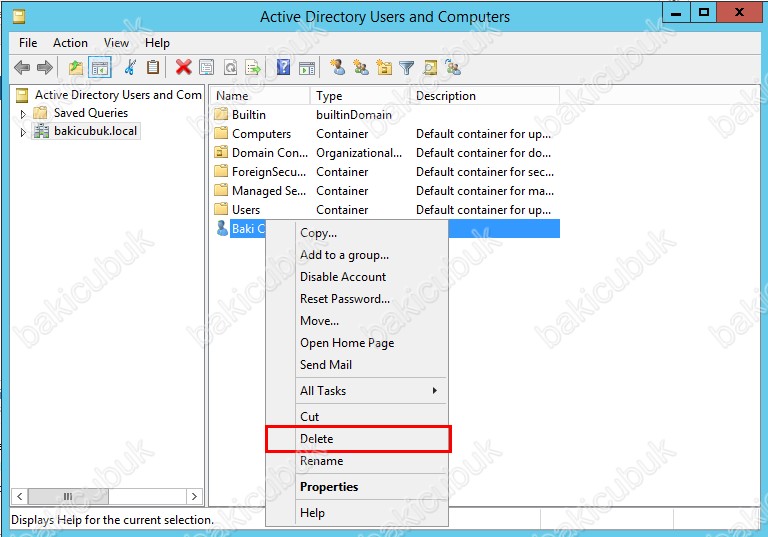Viewport: 768px width, 537px height.
Task: Click the Builtin folder icon
Action: coord(221,114)
